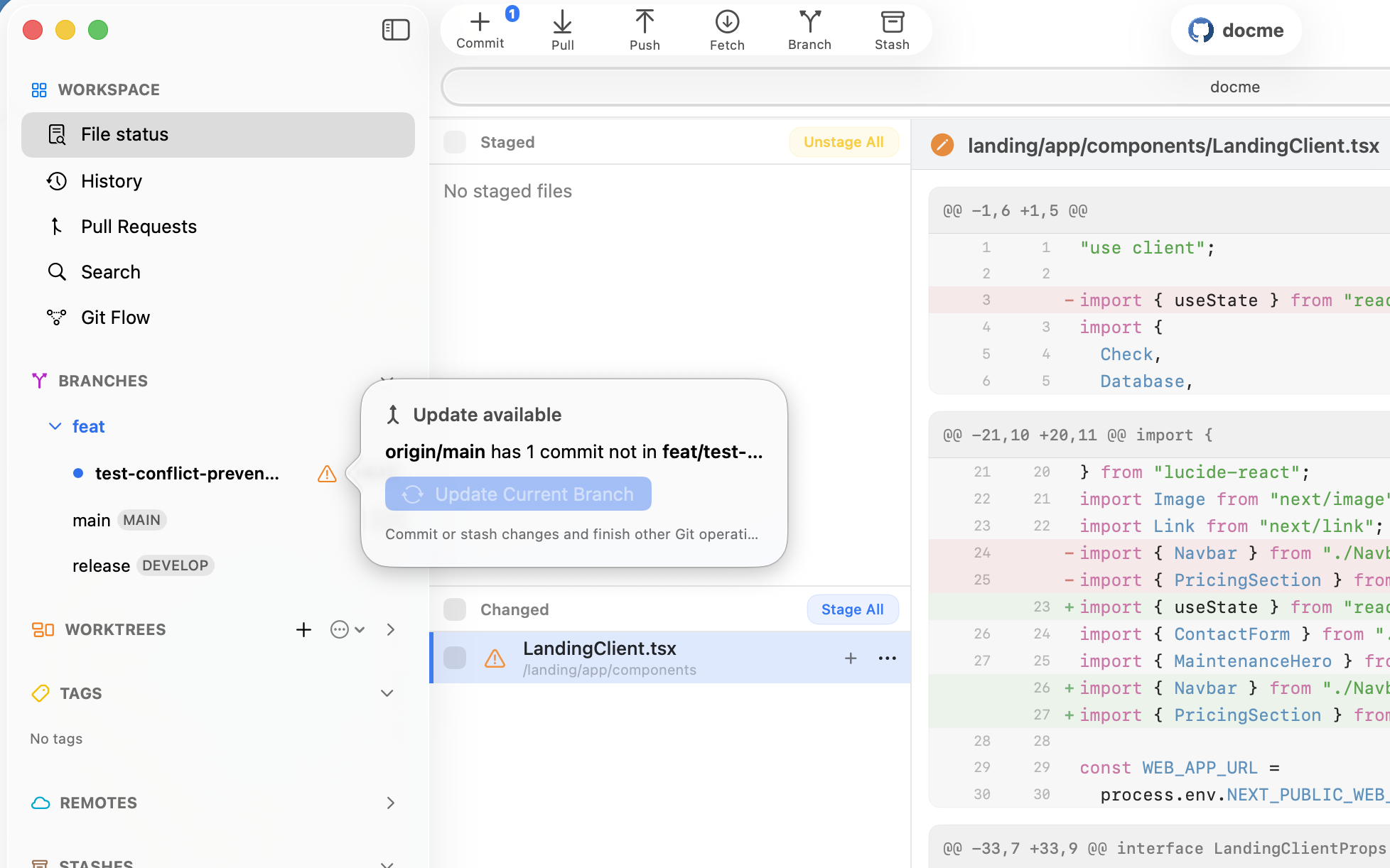The image size is (1390, 868).
Task: Open LandingClient.tsx more options menu
Action: pyautogui.click(x=888, y=658)
